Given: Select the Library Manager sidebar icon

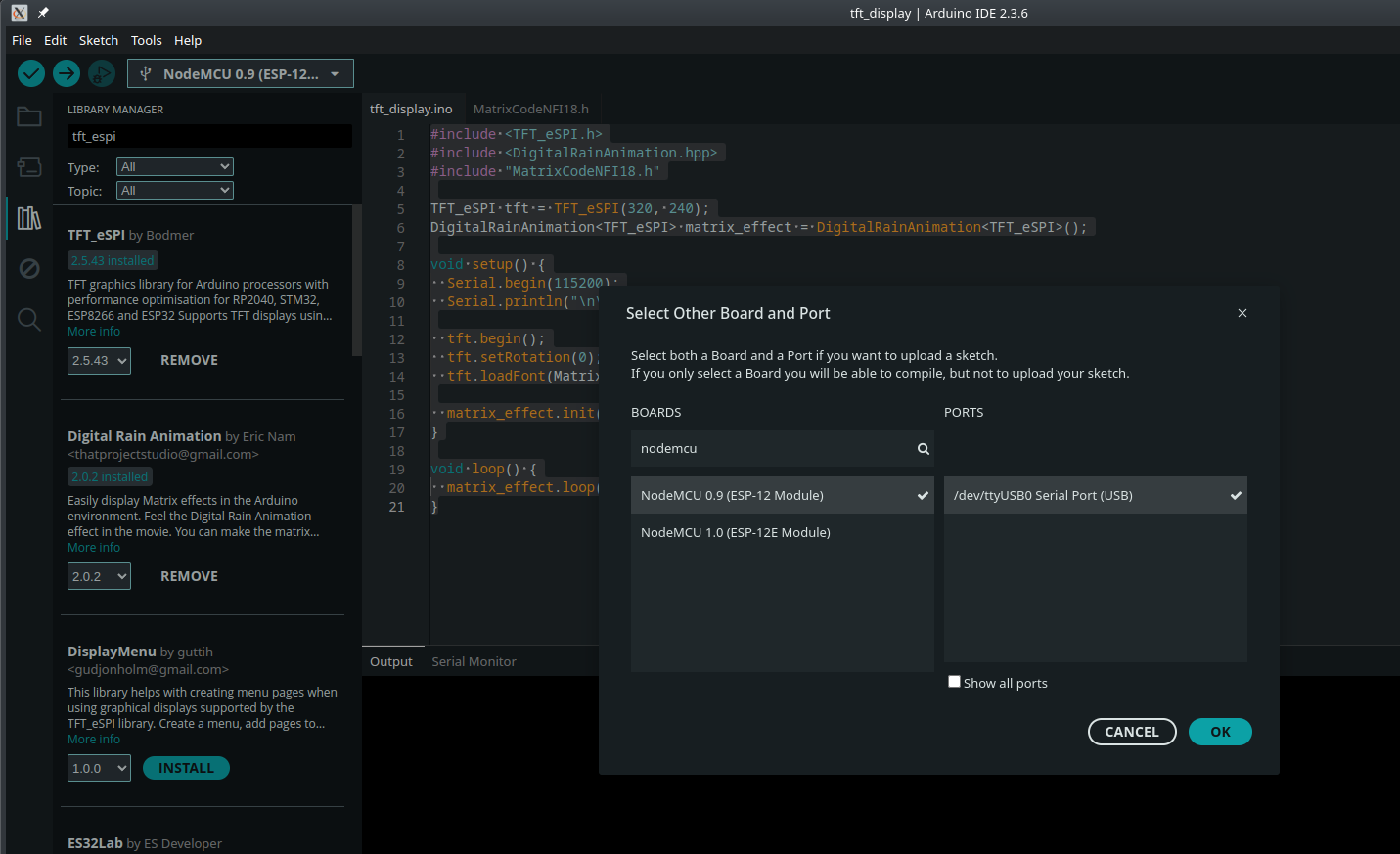Looking at the screenshot, I should (29, 218).
